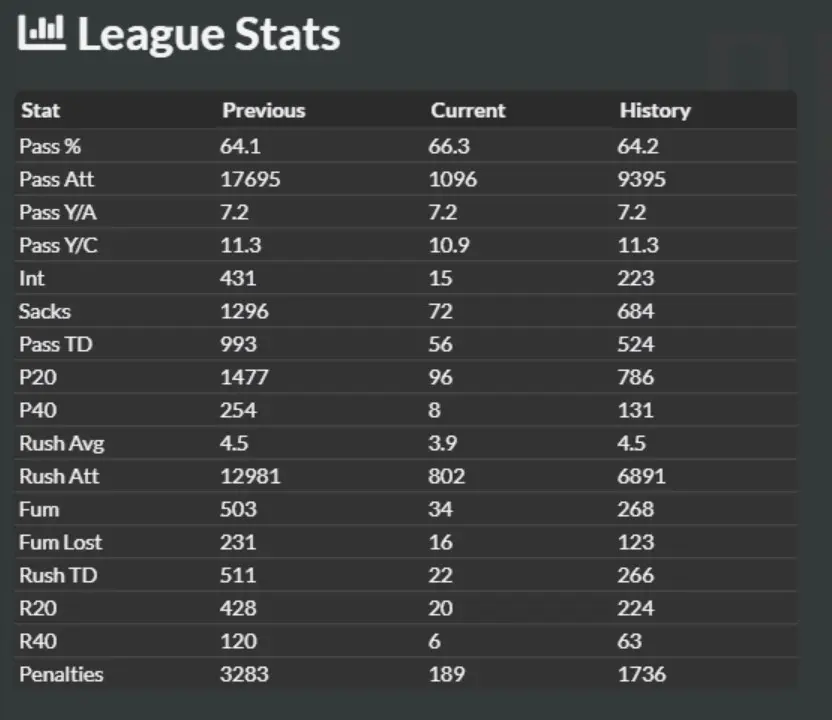Select the Int row label

(x=32, y=278)
